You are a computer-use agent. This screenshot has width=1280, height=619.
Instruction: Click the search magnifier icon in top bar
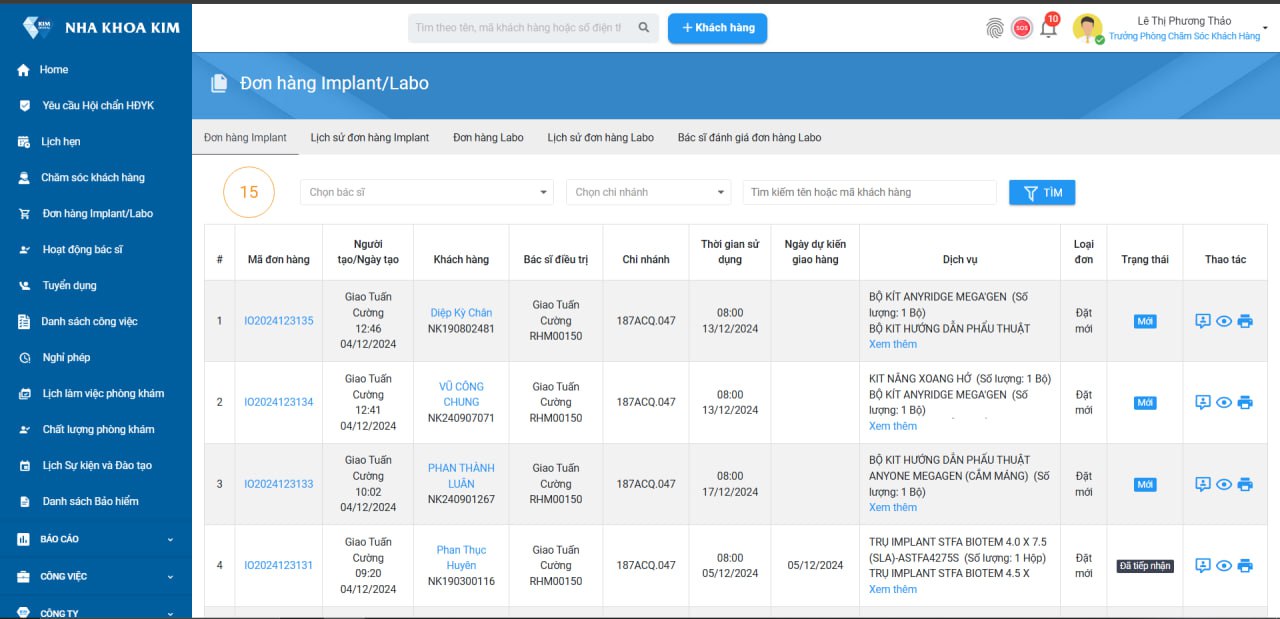point(645,28)
